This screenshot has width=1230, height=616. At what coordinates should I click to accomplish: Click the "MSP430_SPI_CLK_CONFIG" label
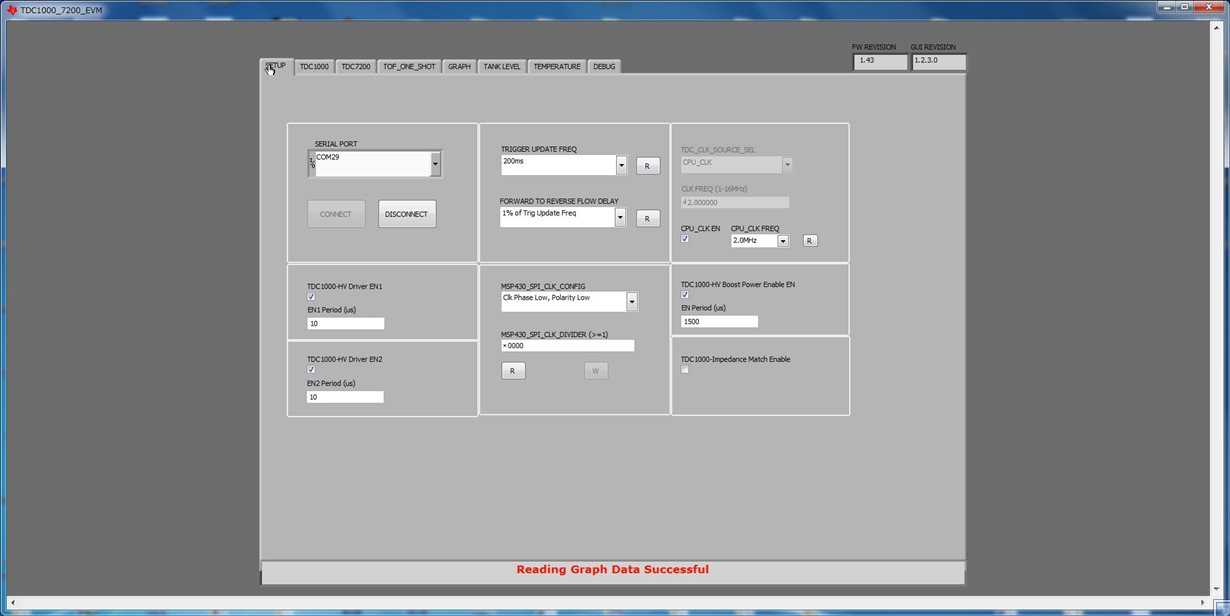tap(543, 287)
